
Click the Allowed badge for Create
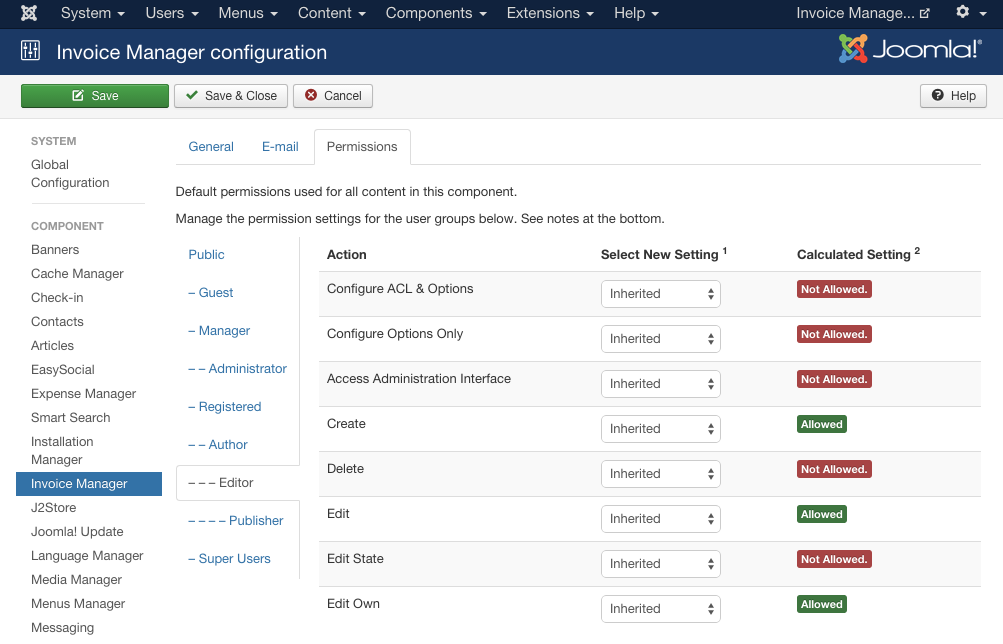point(822,424)
